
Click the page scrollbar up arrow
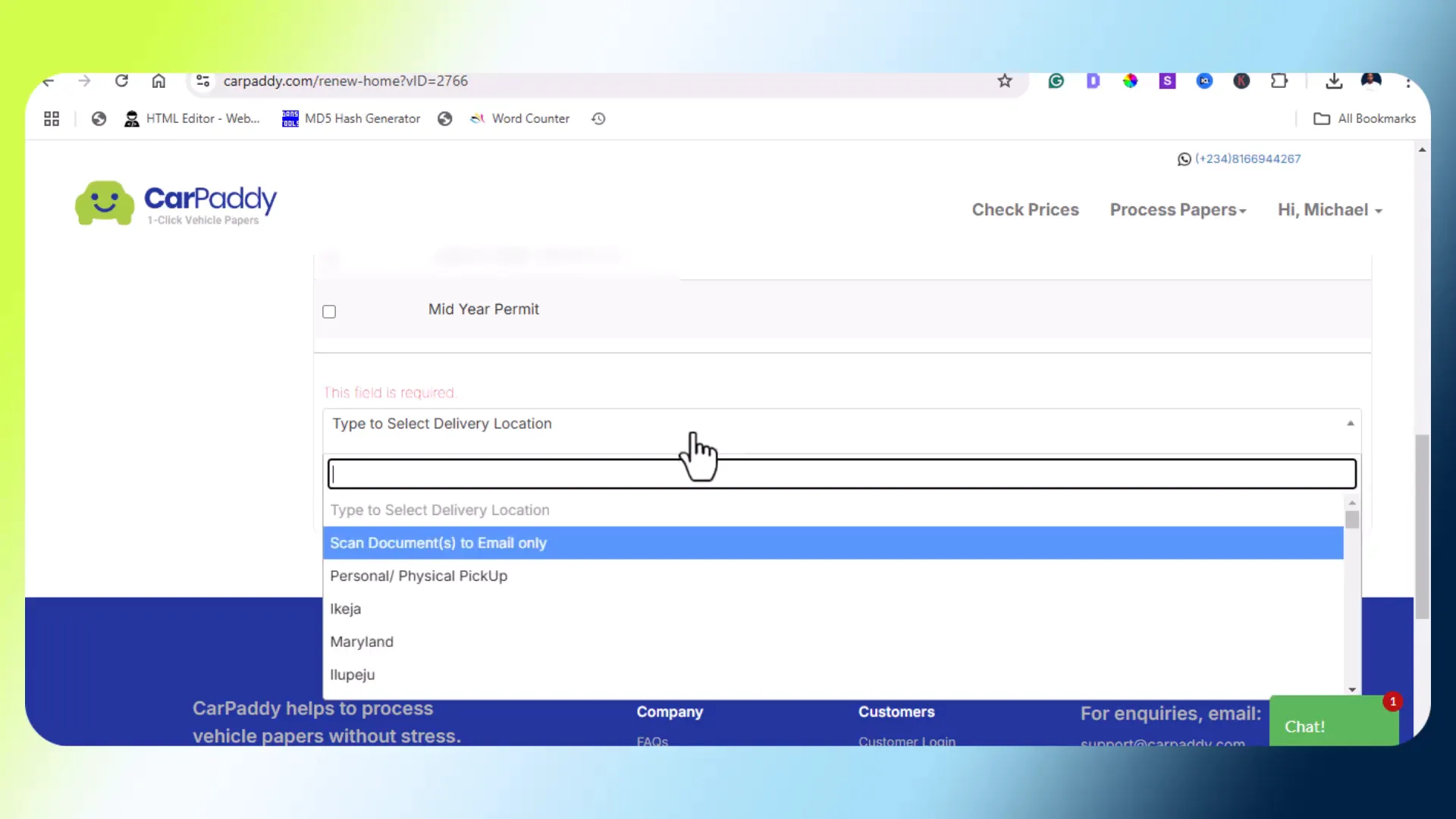pos(1422,150)
